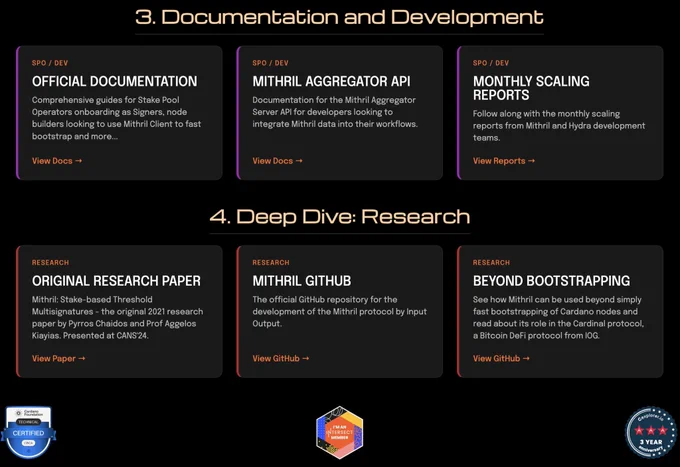Click SPO / DEV tag on Mithril Aggregator API card
The image size is (680, 467).
(271, 63)
